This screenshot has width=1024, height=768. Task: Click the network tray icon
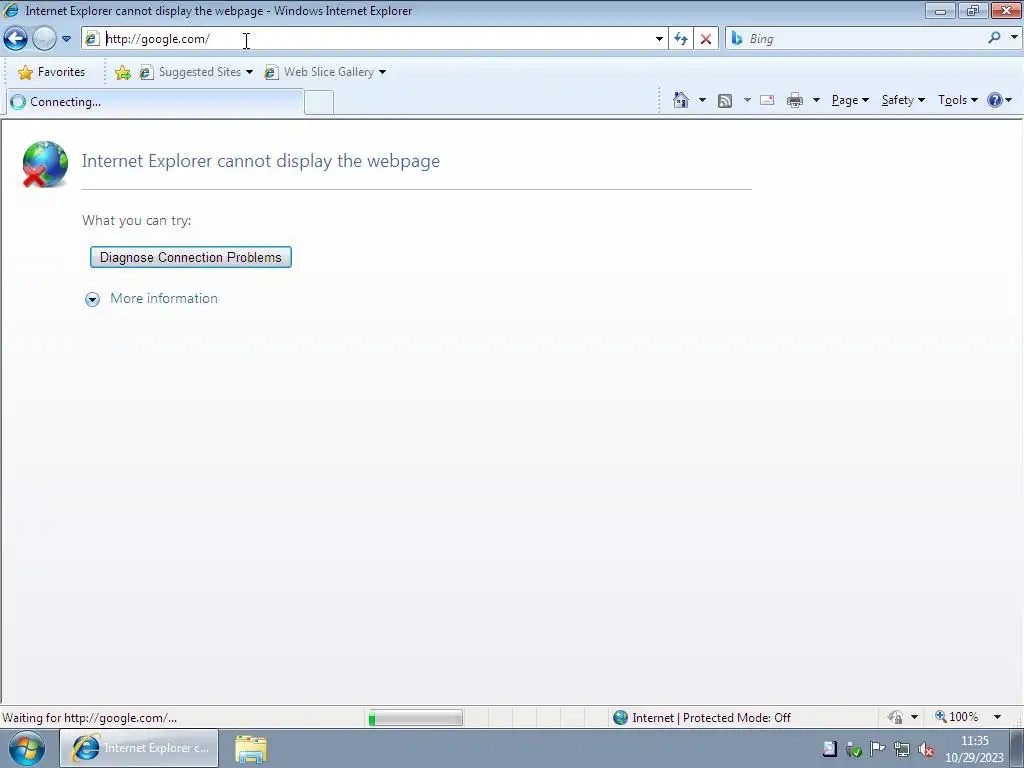click(x=902, y=749)
